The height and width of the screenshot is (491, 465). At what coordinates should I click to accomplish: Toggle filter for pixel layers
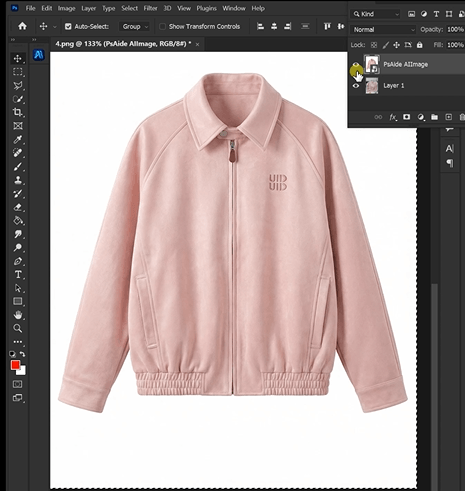point(412,14)
